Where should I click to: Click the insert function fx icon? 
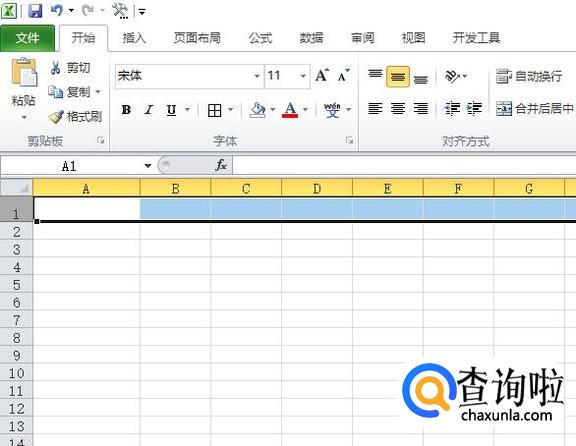tap(221, 165)
